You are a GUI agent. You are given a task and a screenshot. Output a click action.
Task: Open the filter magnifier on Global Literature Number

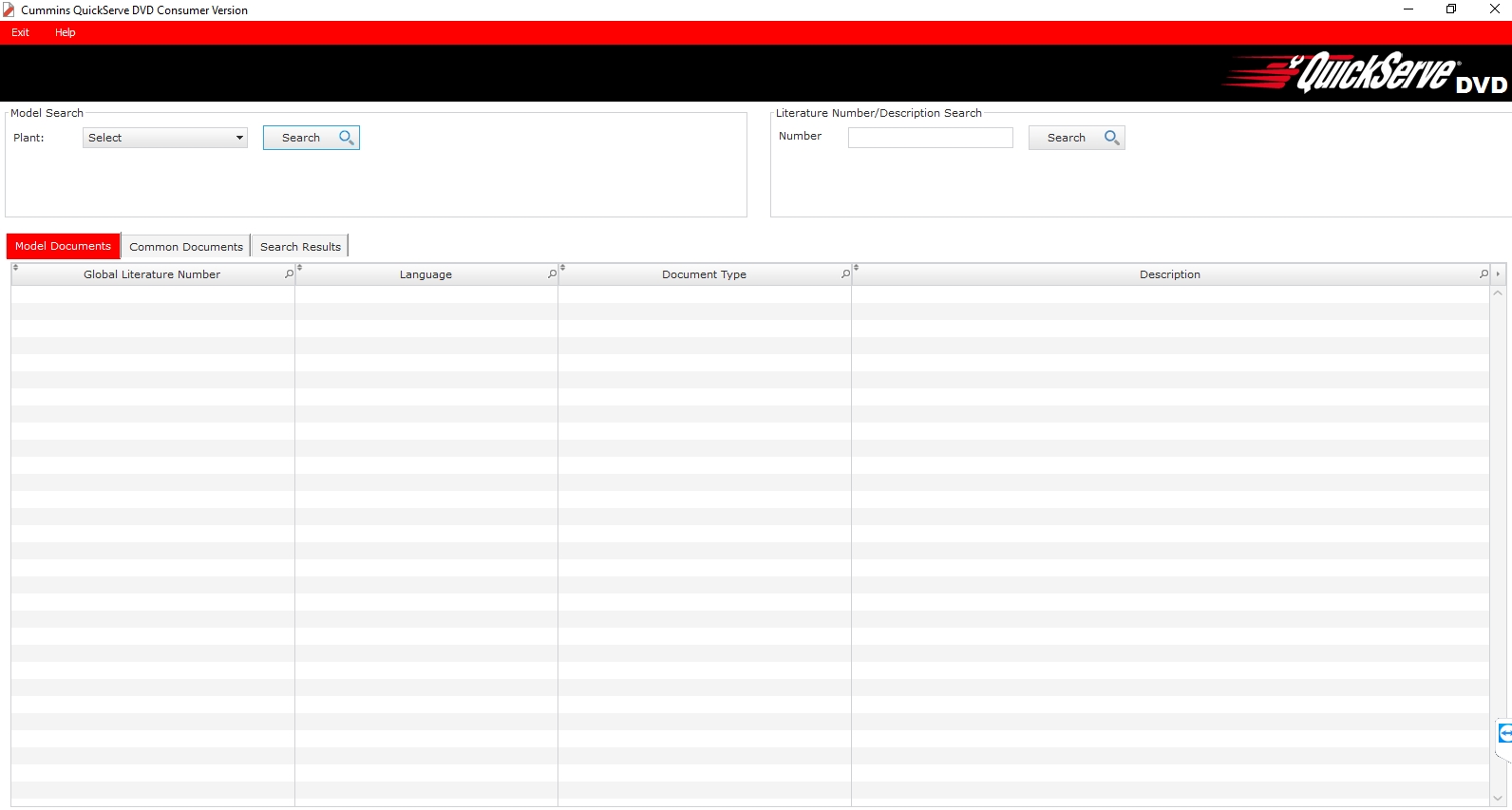pyautogui.click(x=289, y=274)
